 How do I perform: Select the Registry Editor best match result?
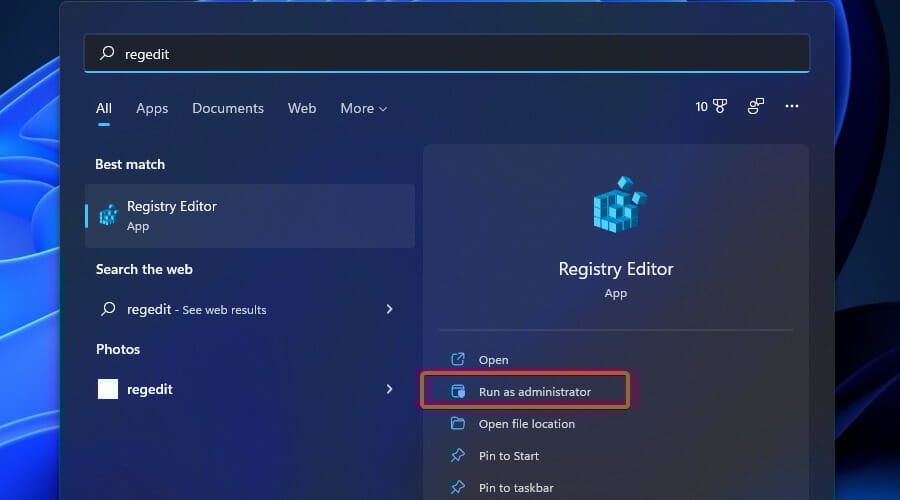pyautogui.click(x=250, y=216)
